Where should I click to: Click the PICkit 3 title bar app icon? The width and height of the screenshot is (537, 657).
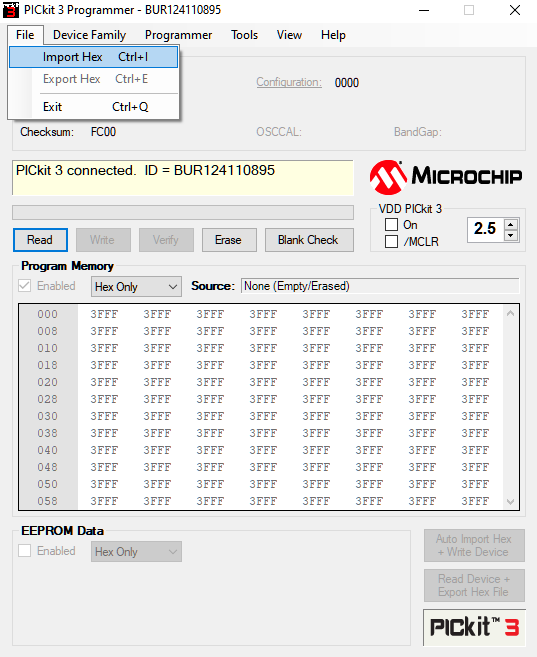10,10
